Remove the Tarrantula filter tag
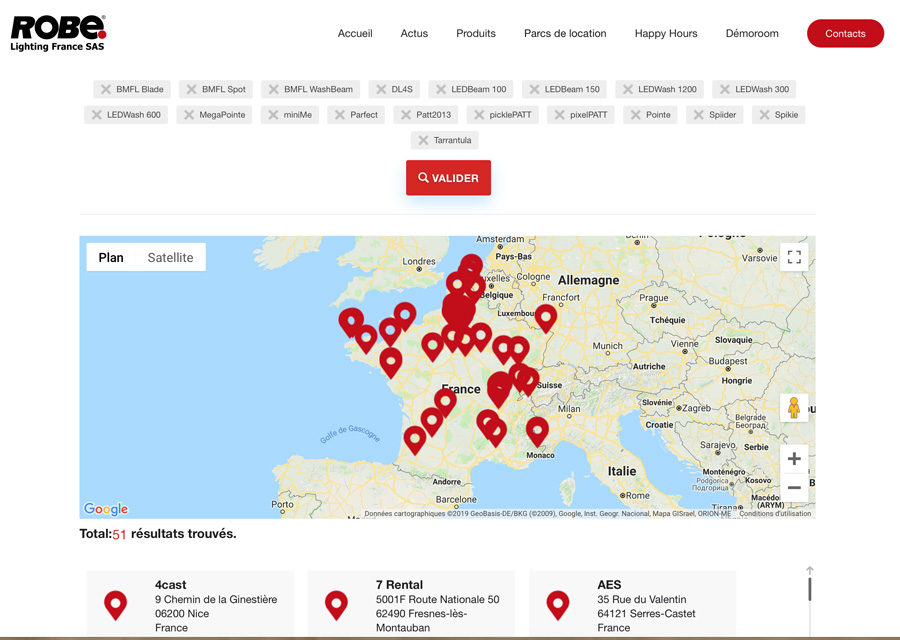 pos(424,140)
